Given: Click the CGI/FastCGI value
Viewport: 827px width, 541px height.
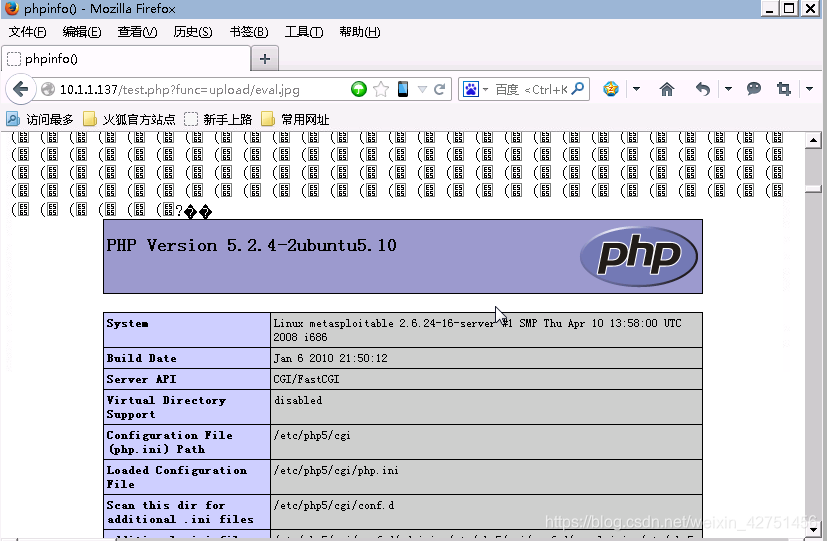Looking at the screenshot, I should [x=306, y=379].
